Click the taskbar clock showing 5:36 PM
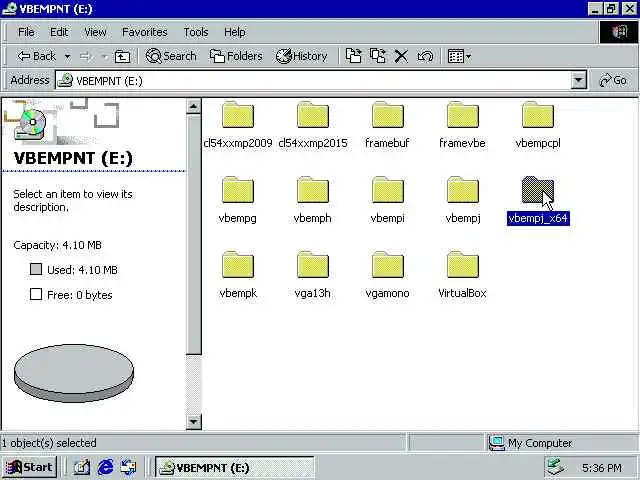This screenshot has height=480, width=640. pyautogui.click(x=602, y=468)
